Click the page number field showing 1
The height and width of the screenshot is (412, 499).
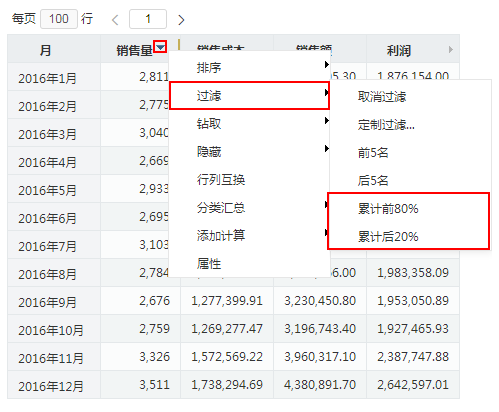[148, 19]
